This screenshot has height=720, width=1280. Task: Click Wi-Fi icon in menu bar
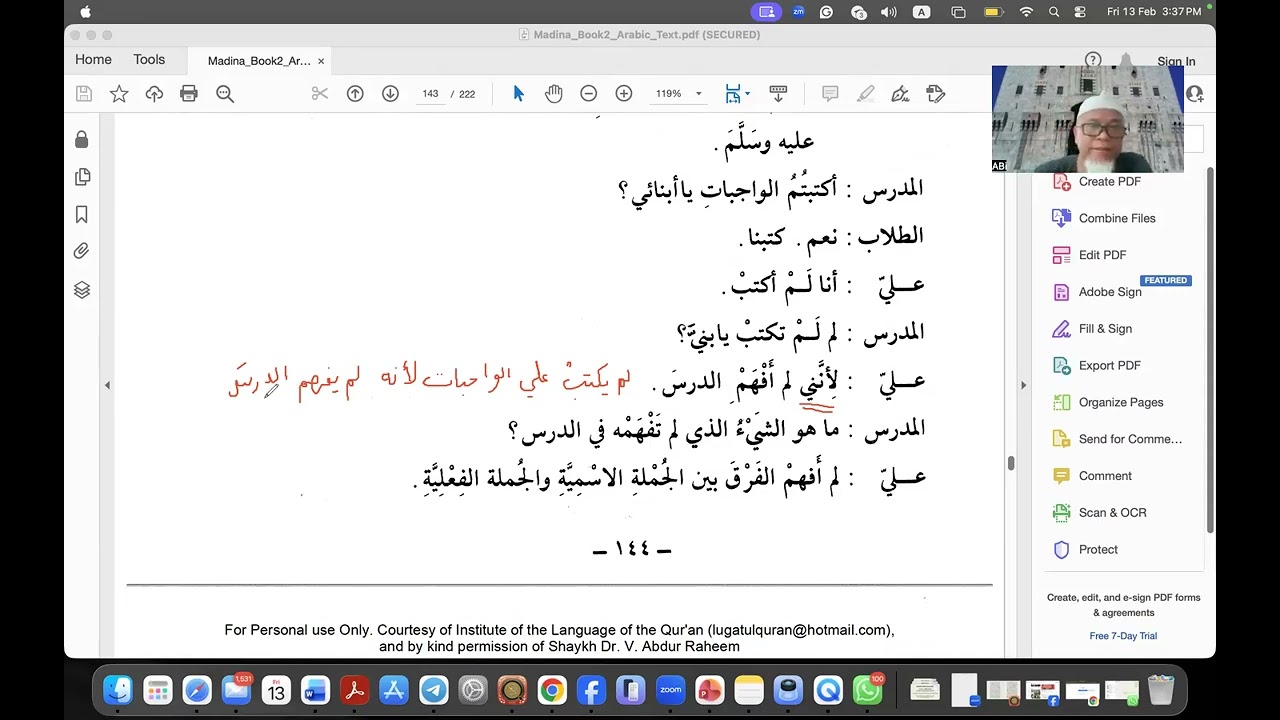click(1026, 12)
